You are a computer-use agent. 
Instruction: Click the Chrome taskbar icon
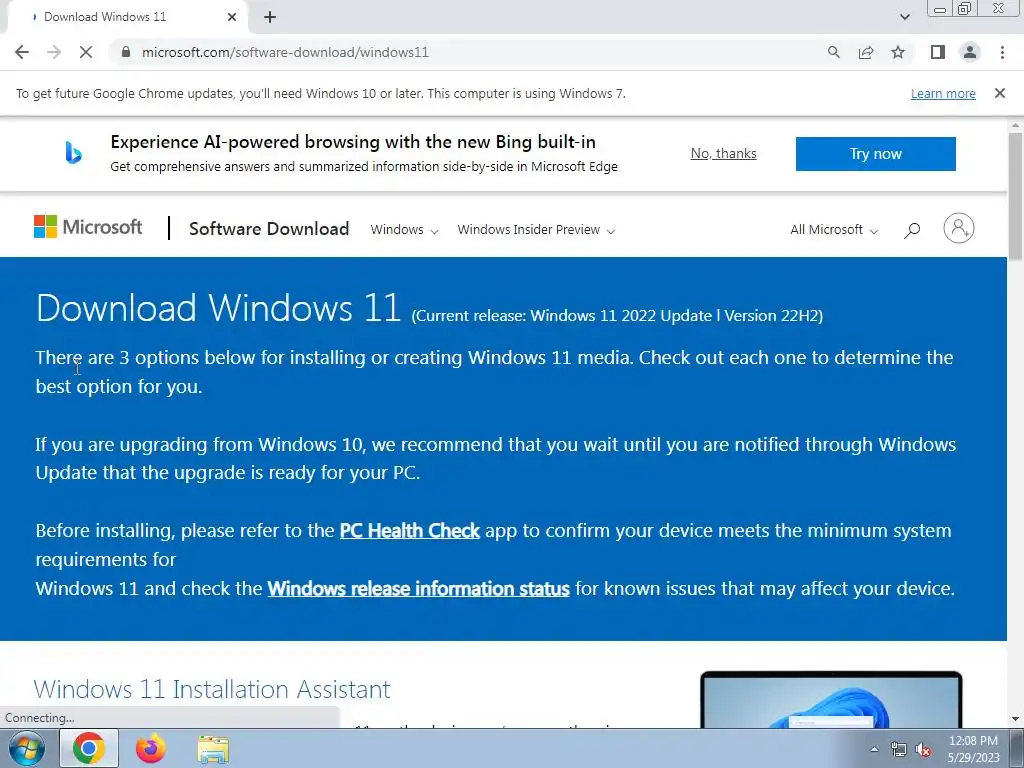click(89, 748)
